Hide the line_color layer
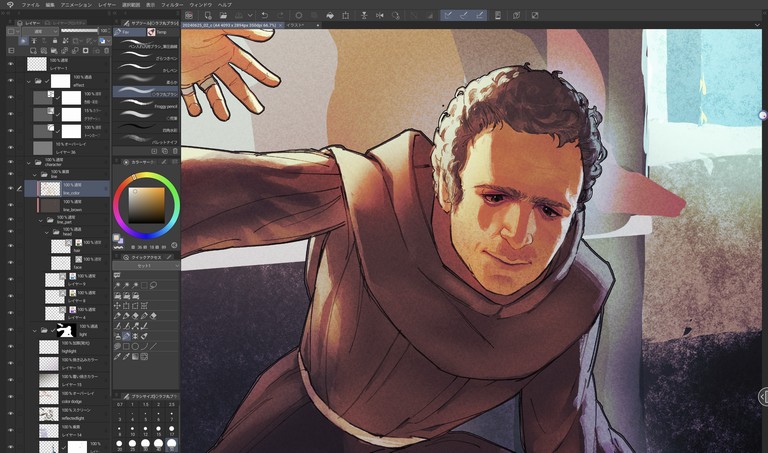 (10, 189)
